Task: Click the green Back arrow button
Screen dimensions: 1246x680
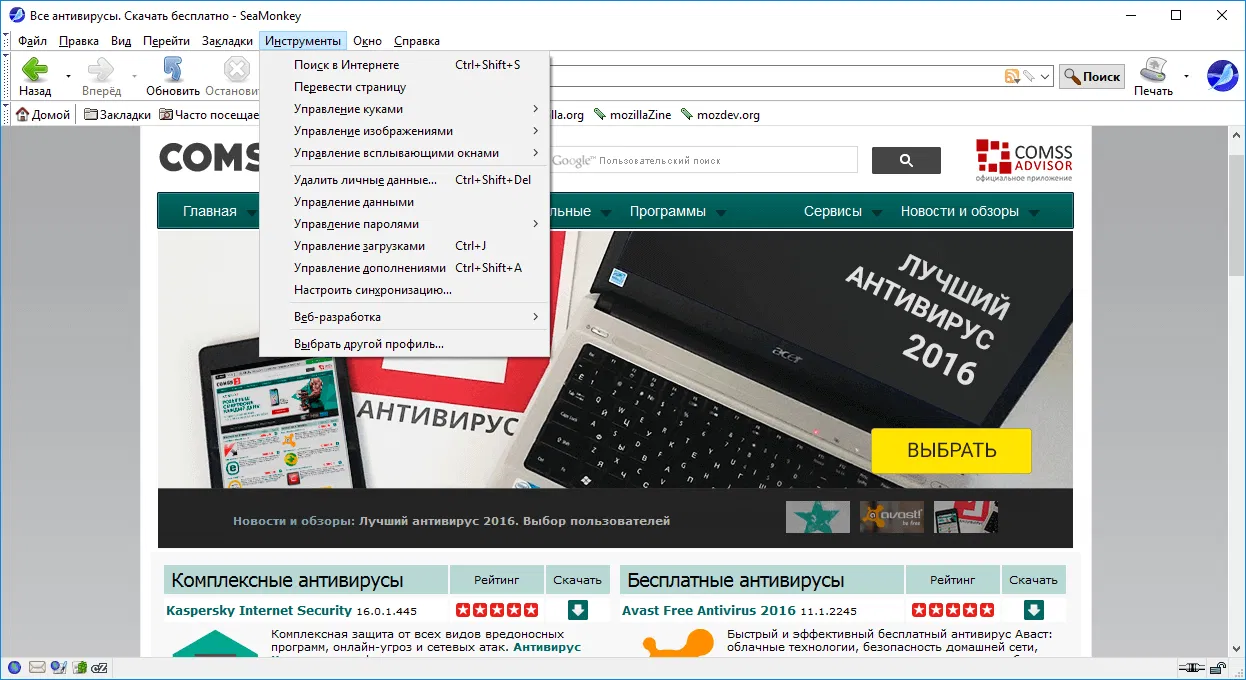Action: [35, 70]
